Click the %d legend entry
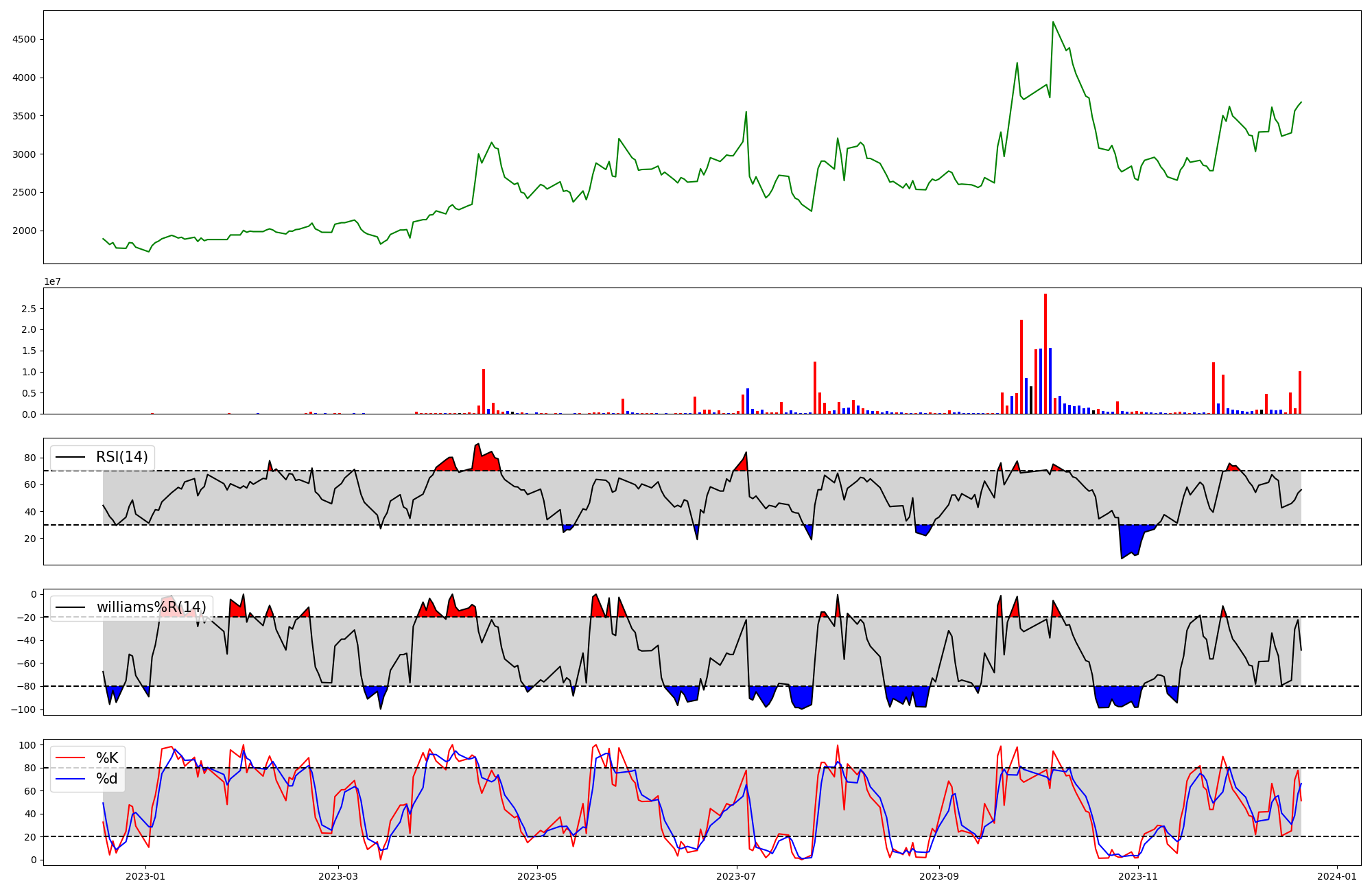The height and width of the screenshot is (892, 1372). tap(107, 779)
